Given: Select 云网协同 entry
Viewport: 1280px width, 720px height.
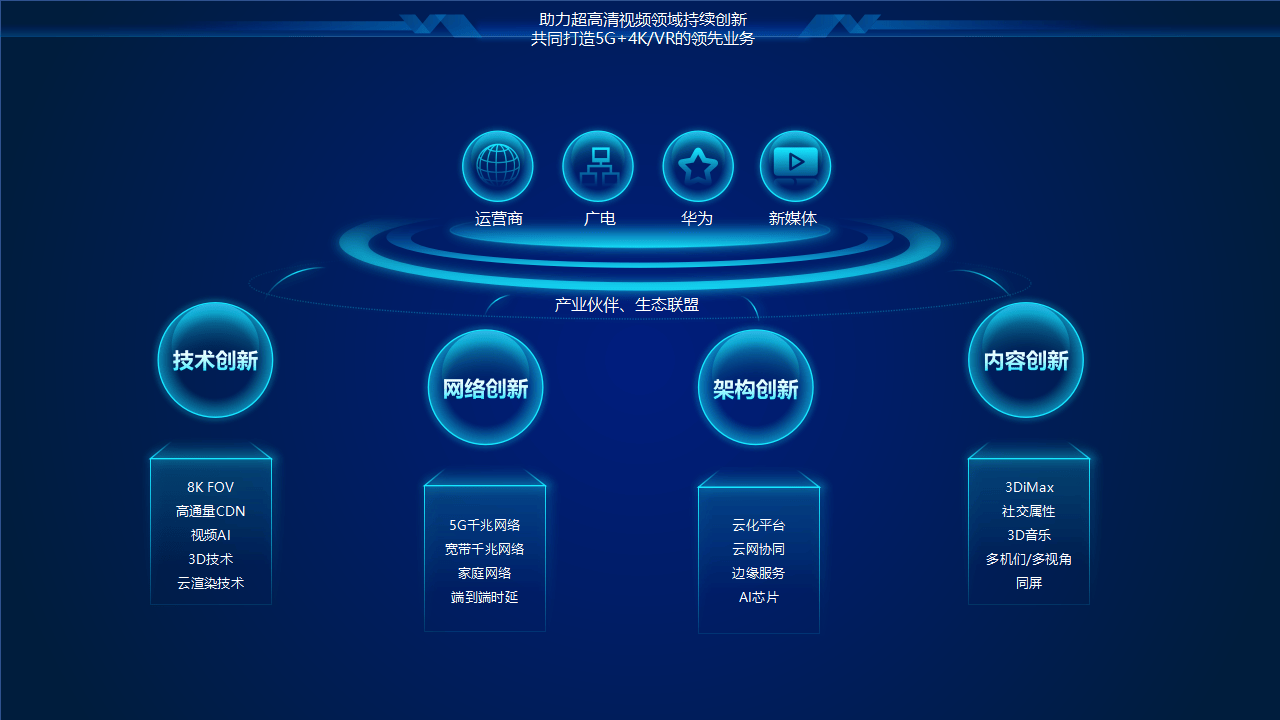Looking at the screenshot, I should (759, 549).
